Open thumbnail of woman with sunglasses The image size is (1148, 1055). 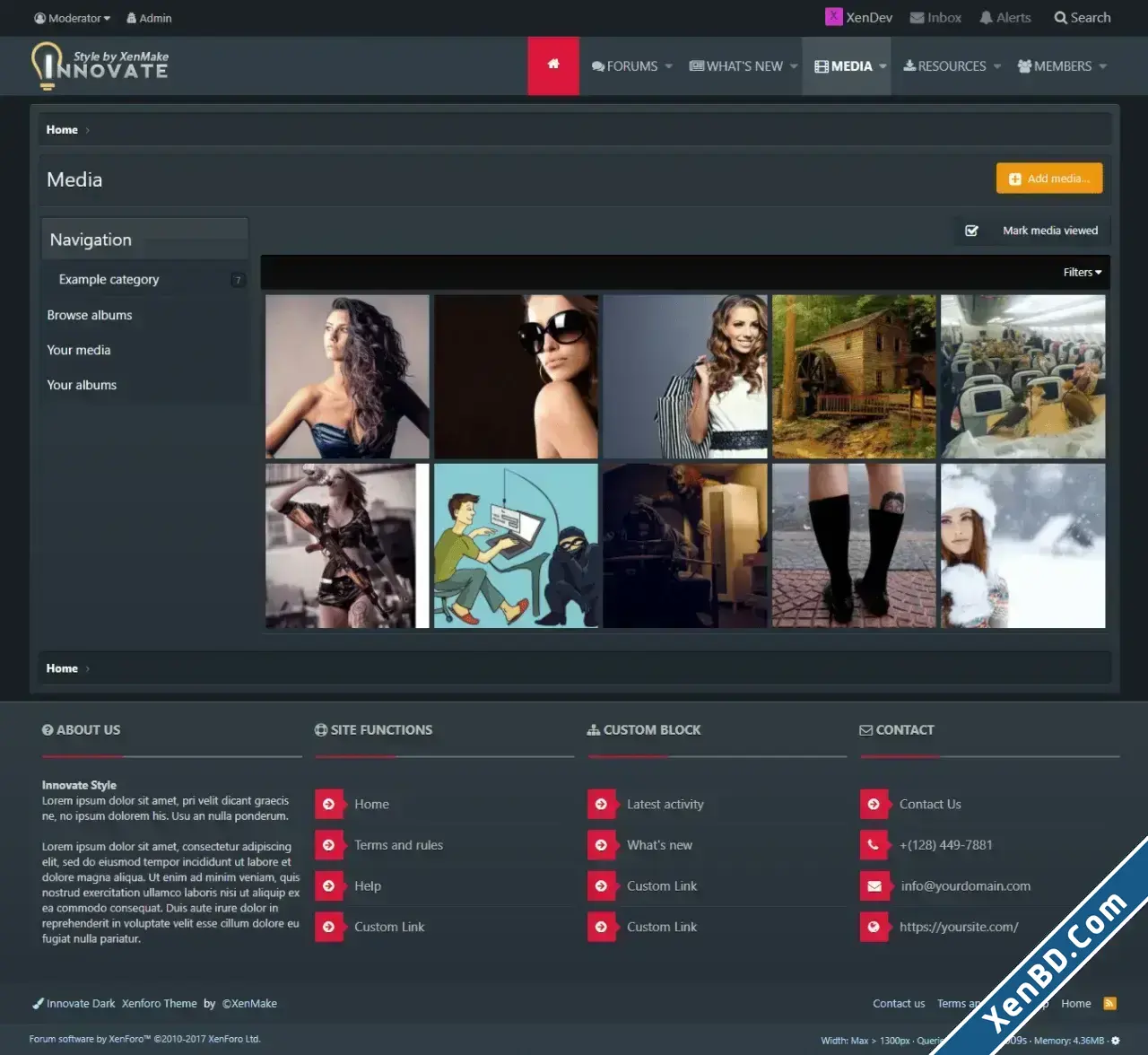click(x=516, y=377)
